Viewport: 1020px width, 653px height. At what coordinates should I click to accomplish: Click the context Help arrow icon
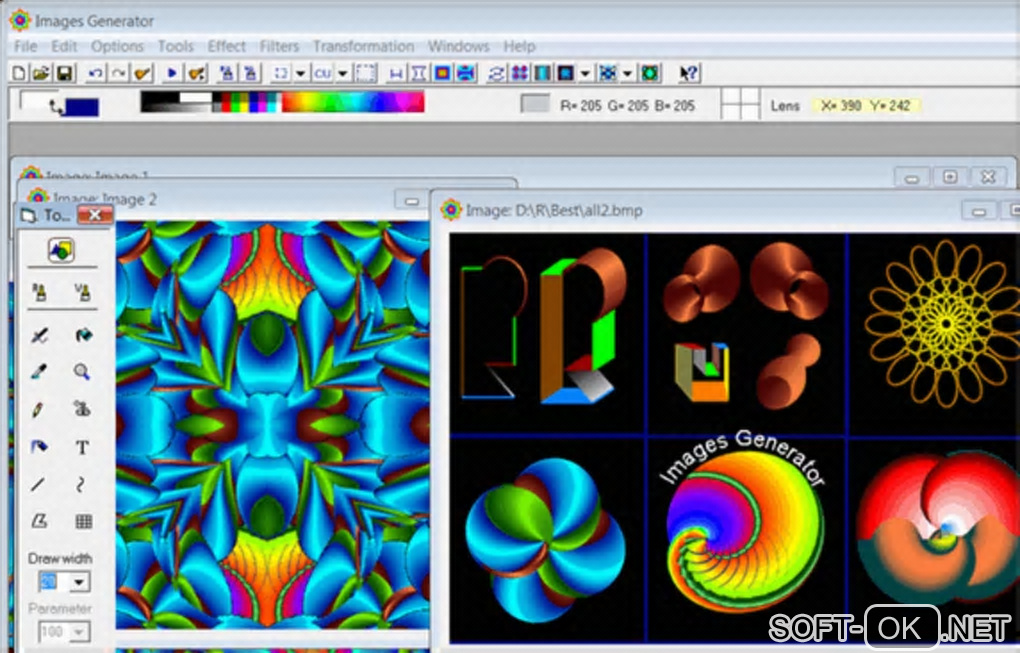pos(689,73)
